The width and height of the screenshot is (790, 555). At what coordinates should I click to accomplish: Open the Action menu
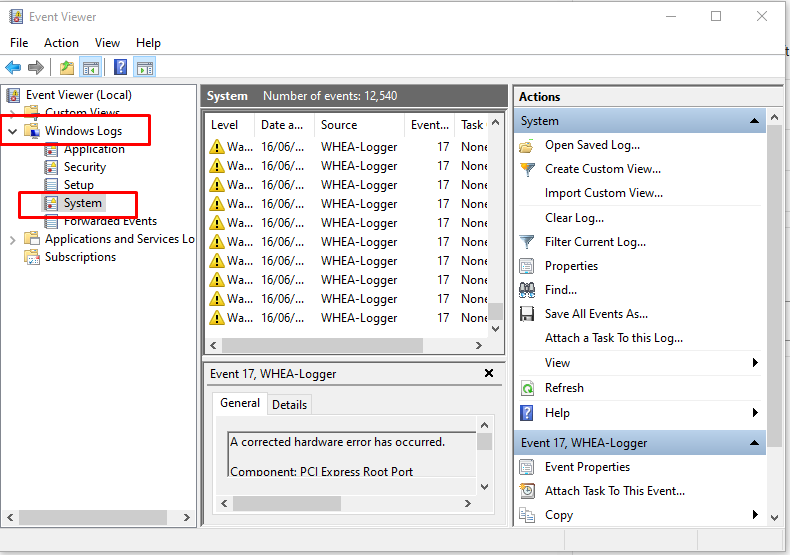pyautogui.click(x=61, y=43)
